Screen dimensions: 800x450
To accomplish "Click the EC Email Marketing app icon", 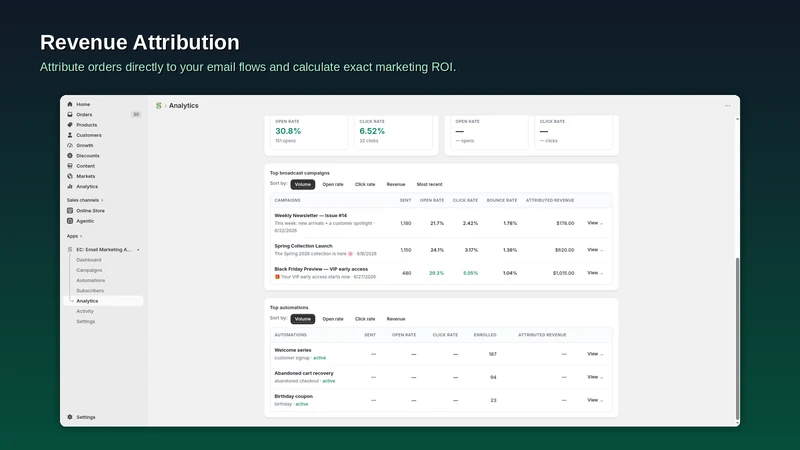I will click(70, 249).
